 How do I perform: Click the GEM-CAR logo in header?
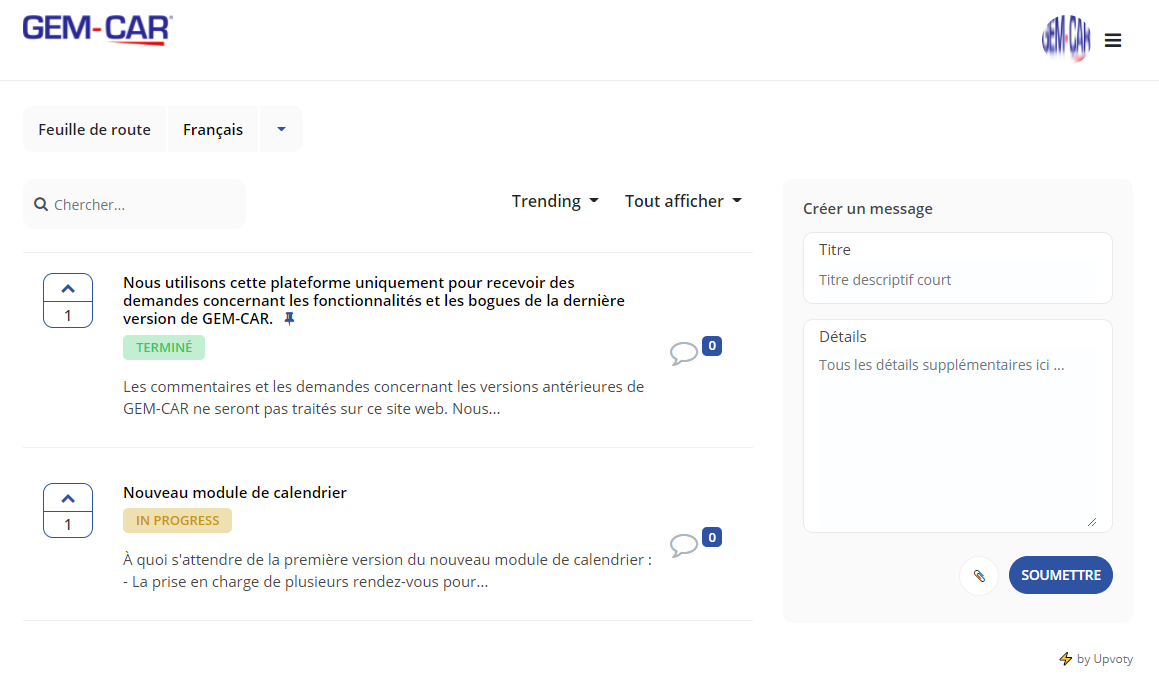coord(98,30)
